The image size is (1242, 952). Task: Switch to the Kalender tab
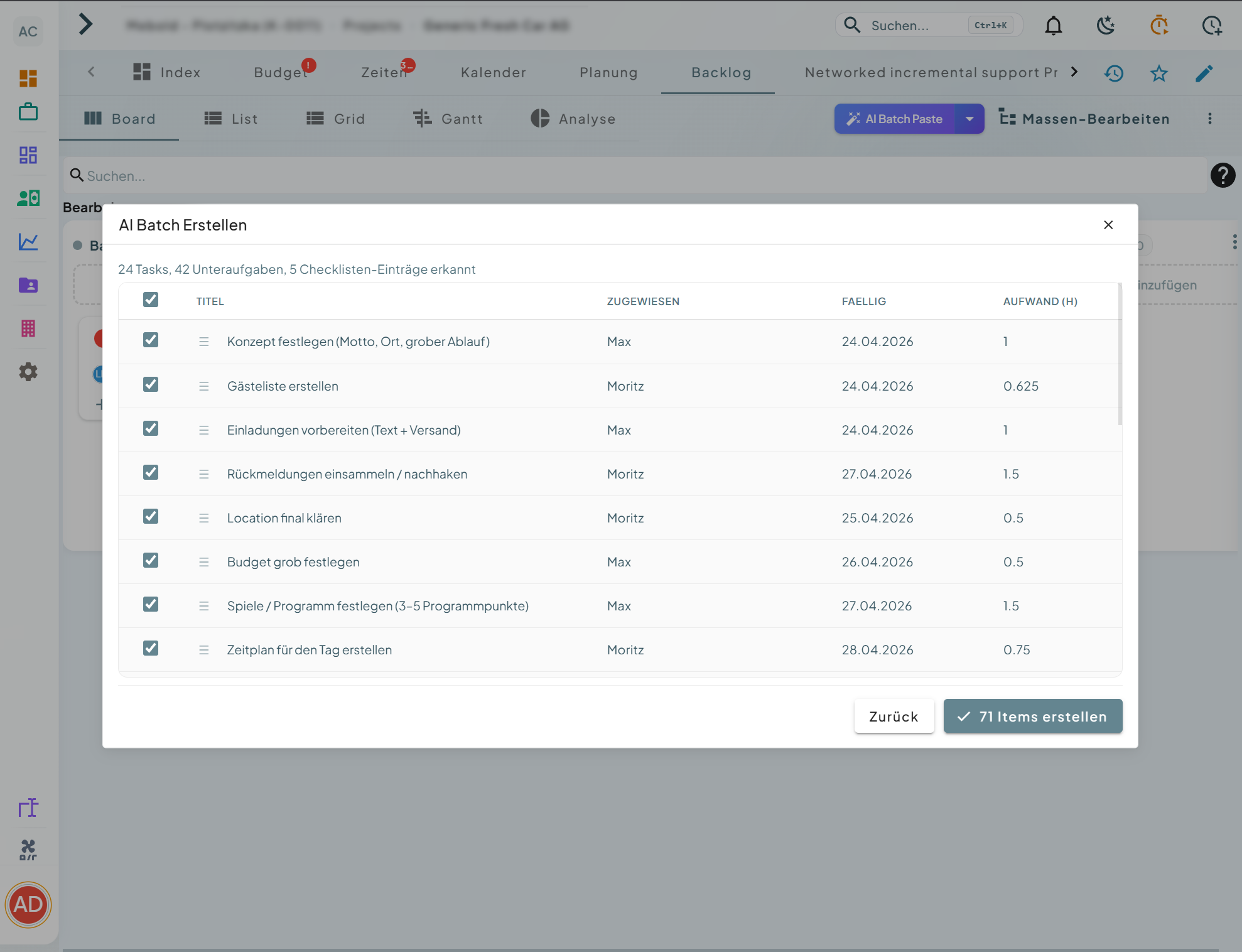(494, 72)
